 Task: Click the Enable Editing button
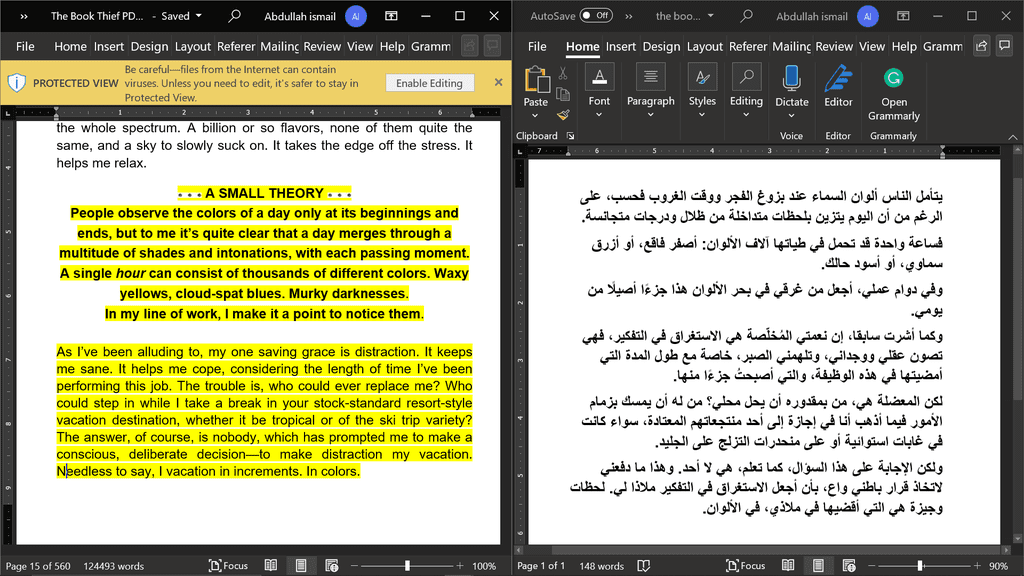coord(429,83)
